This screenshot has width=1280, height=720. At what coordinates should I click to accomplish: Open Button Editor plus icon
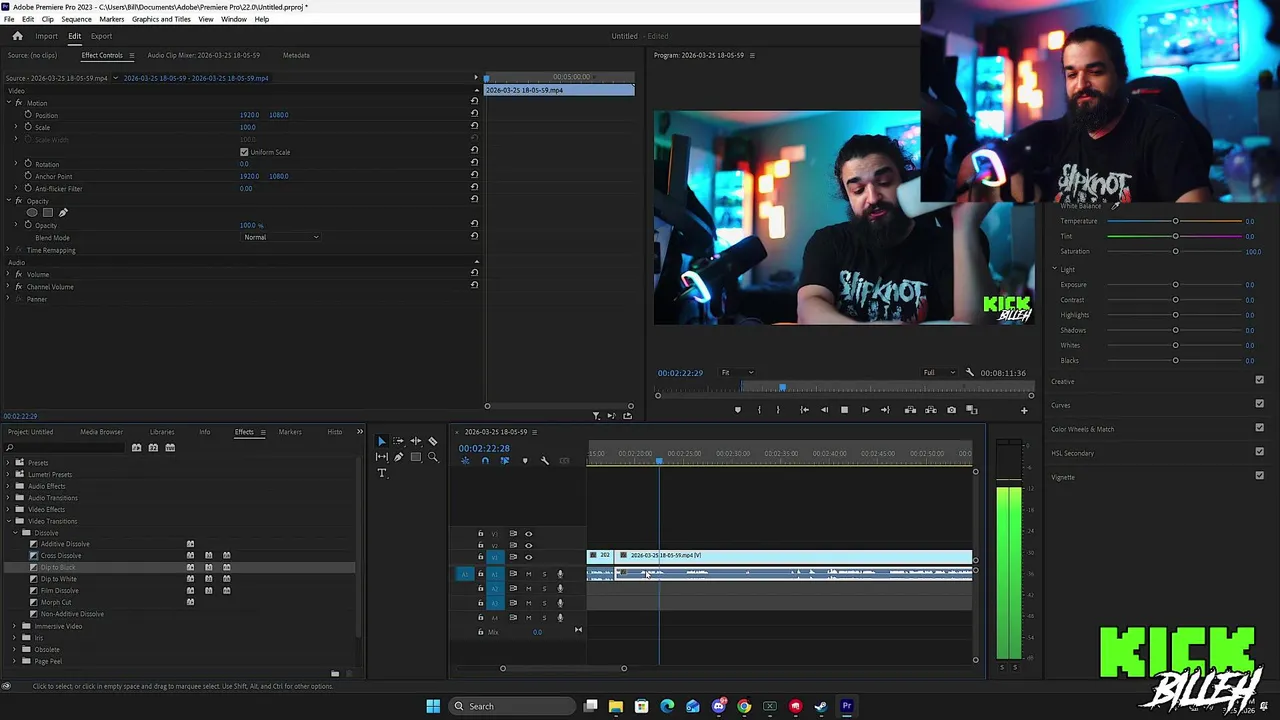point(1023,410)
